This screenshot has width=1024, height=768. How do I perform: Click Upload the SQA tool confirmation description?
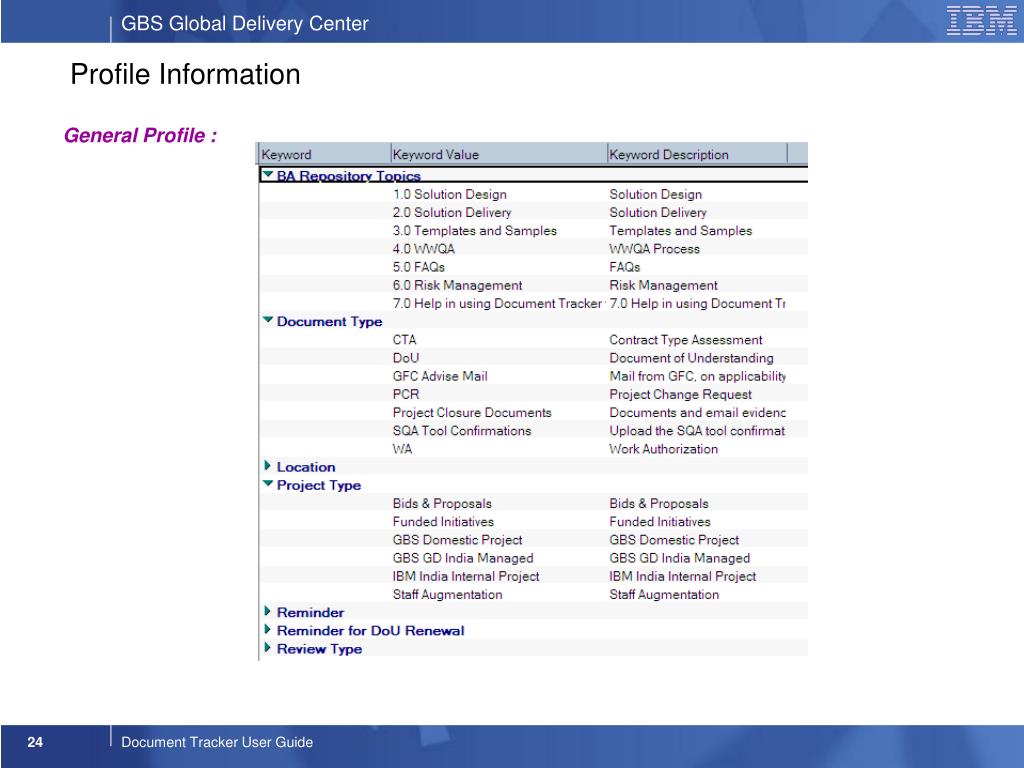[697, 431]
